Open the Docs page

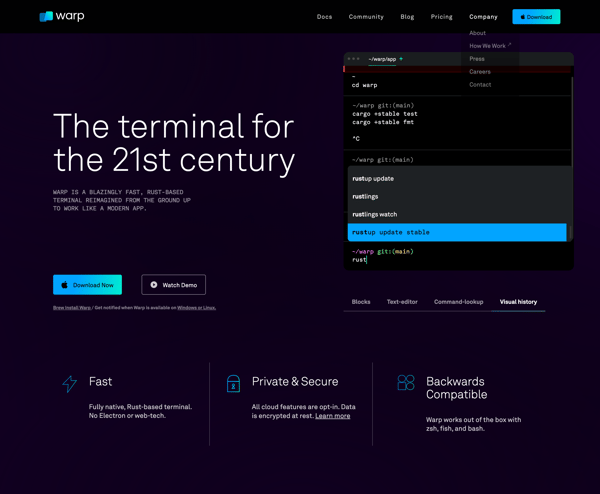(324, 17)
